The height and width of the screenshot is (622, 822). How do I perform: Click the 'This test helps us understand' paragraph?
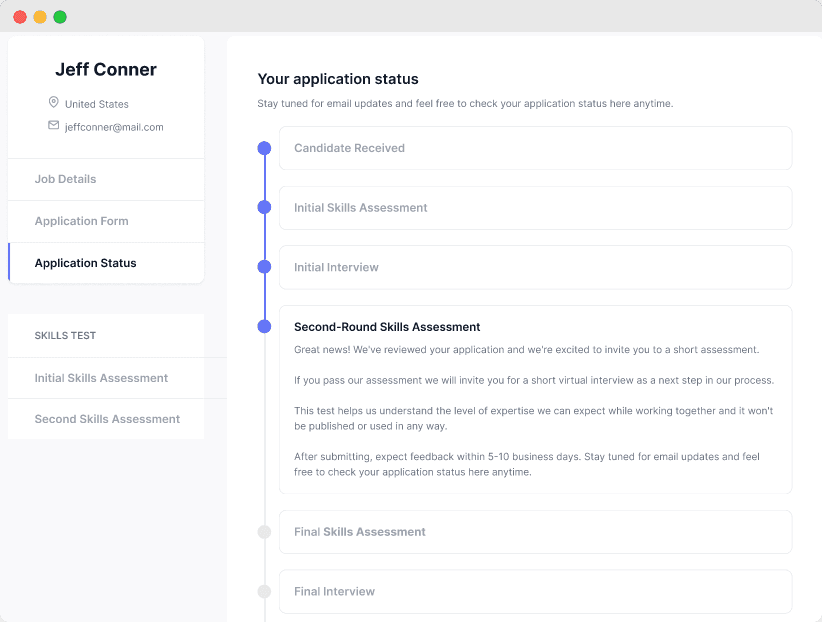coord(534,419)
